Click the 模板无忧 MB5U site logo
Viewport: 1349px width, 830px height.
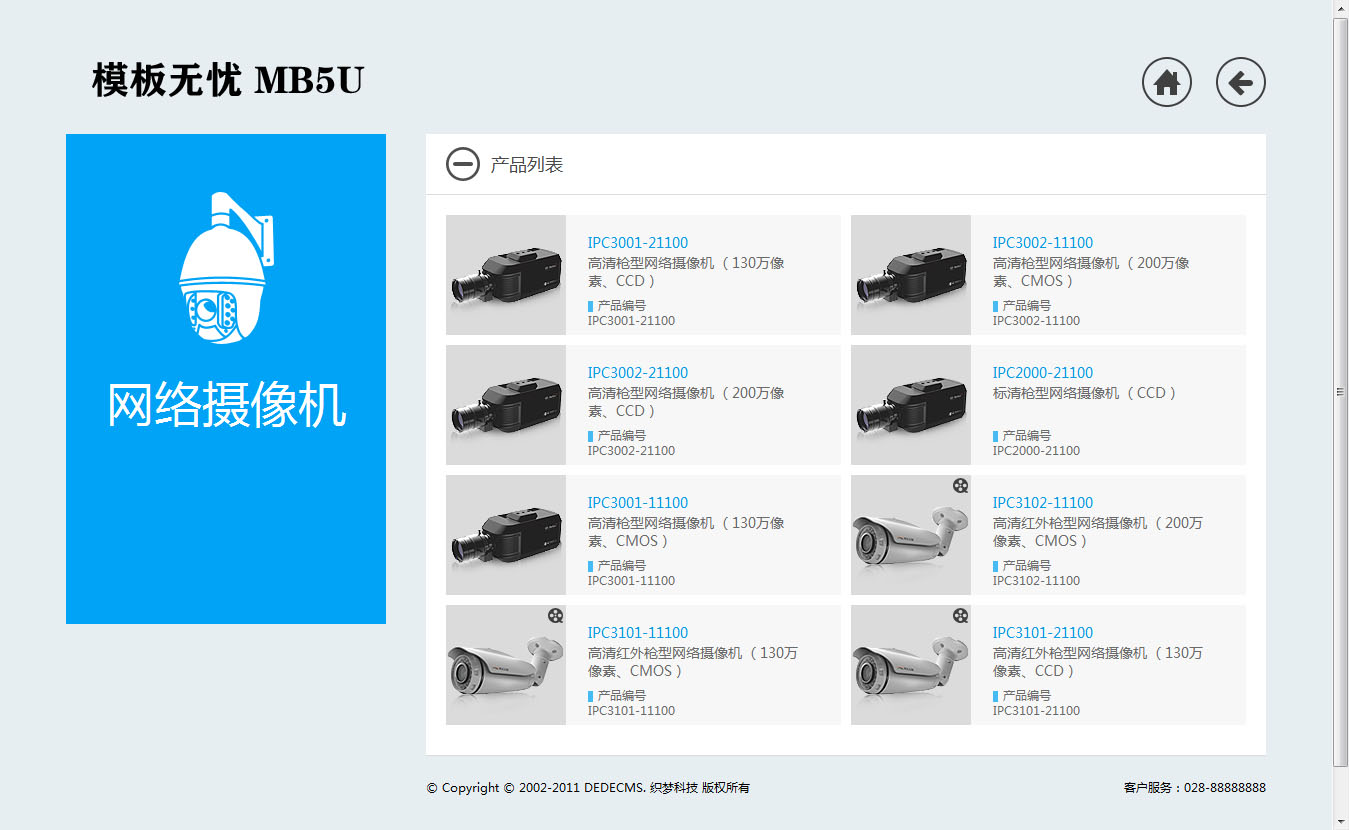pyautogui.click(x=227, y=81)
